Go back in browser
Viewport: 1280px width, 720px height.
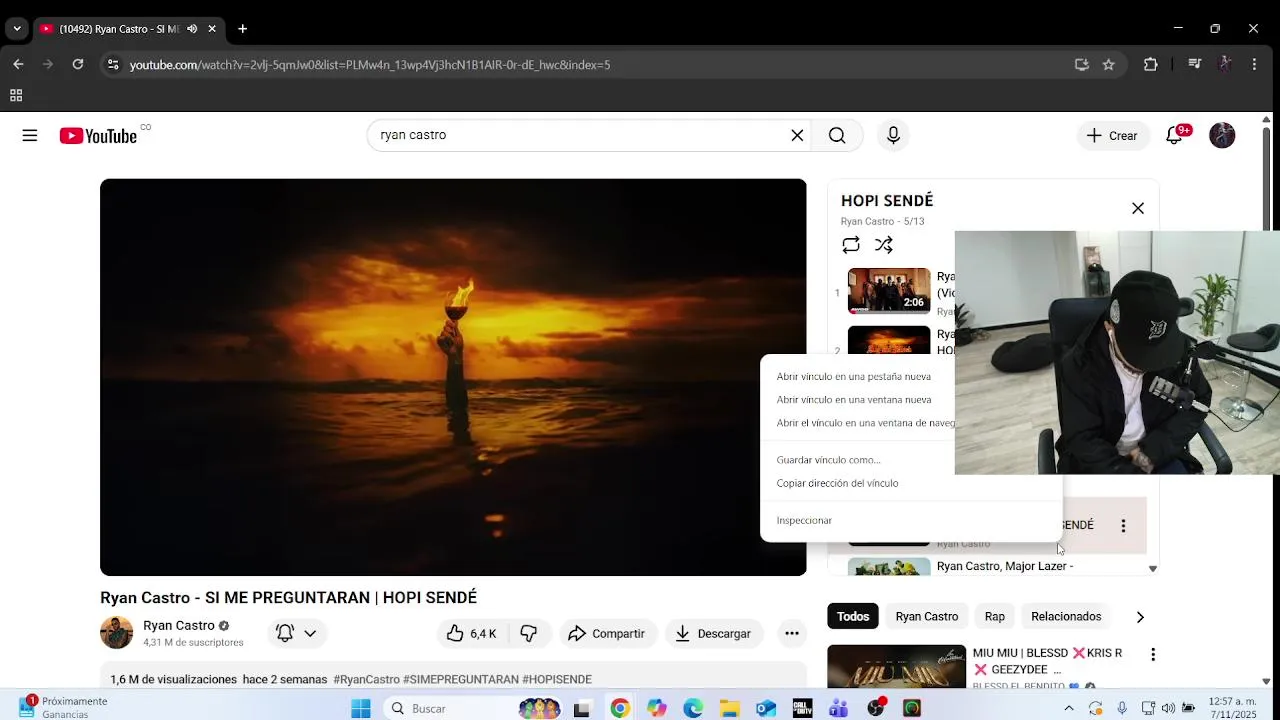18,64
